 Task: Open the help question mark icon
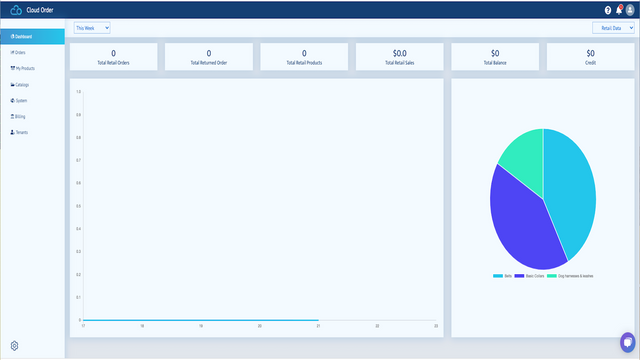608,10
